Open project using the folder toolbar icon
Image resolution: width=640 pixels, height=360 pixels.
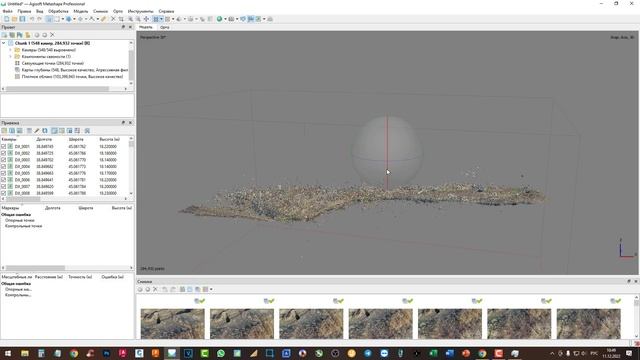pyautogui.click(x=14, y=19)
